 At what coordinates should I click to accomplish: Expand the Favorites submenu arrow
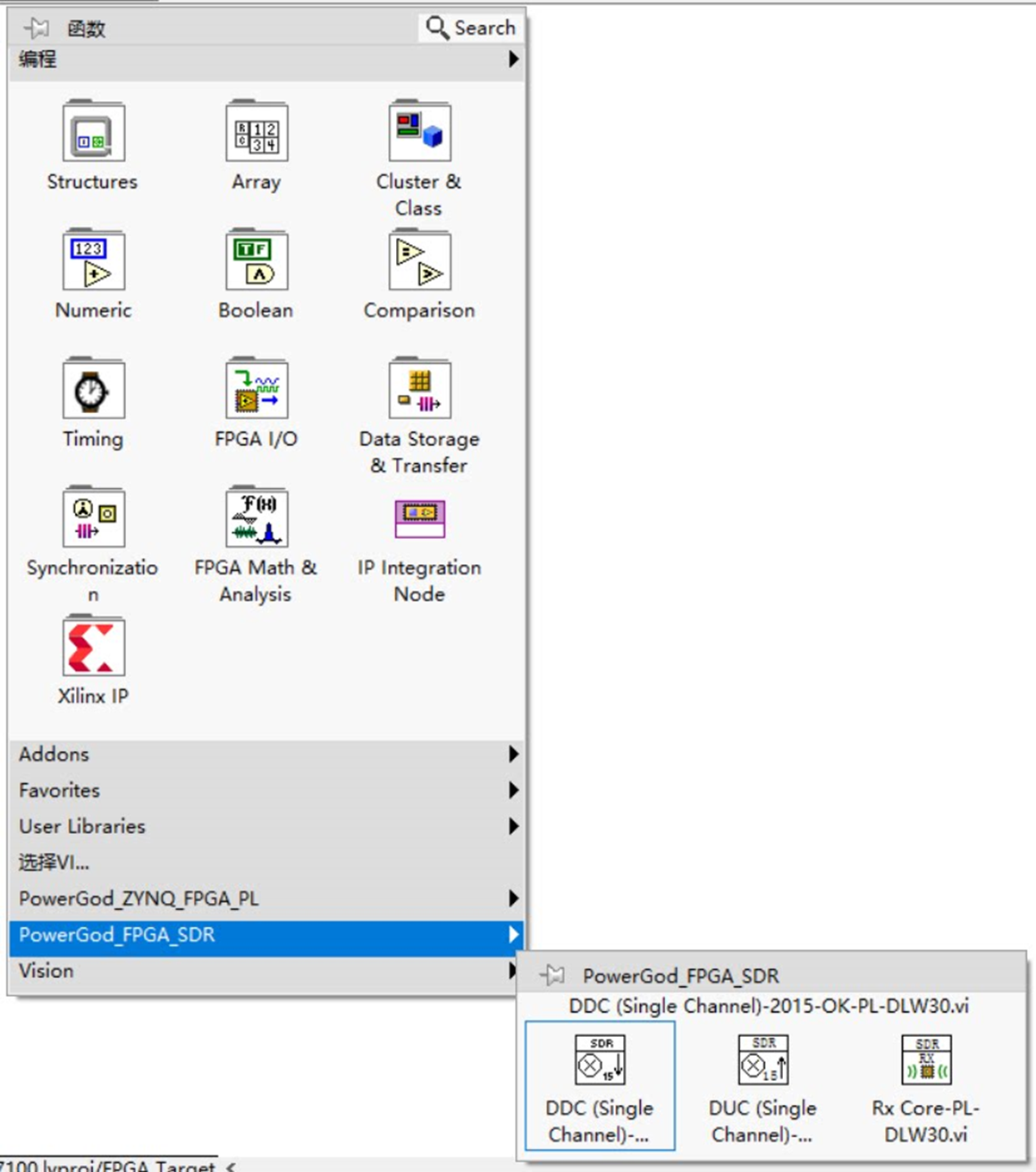tap(513, 790)
